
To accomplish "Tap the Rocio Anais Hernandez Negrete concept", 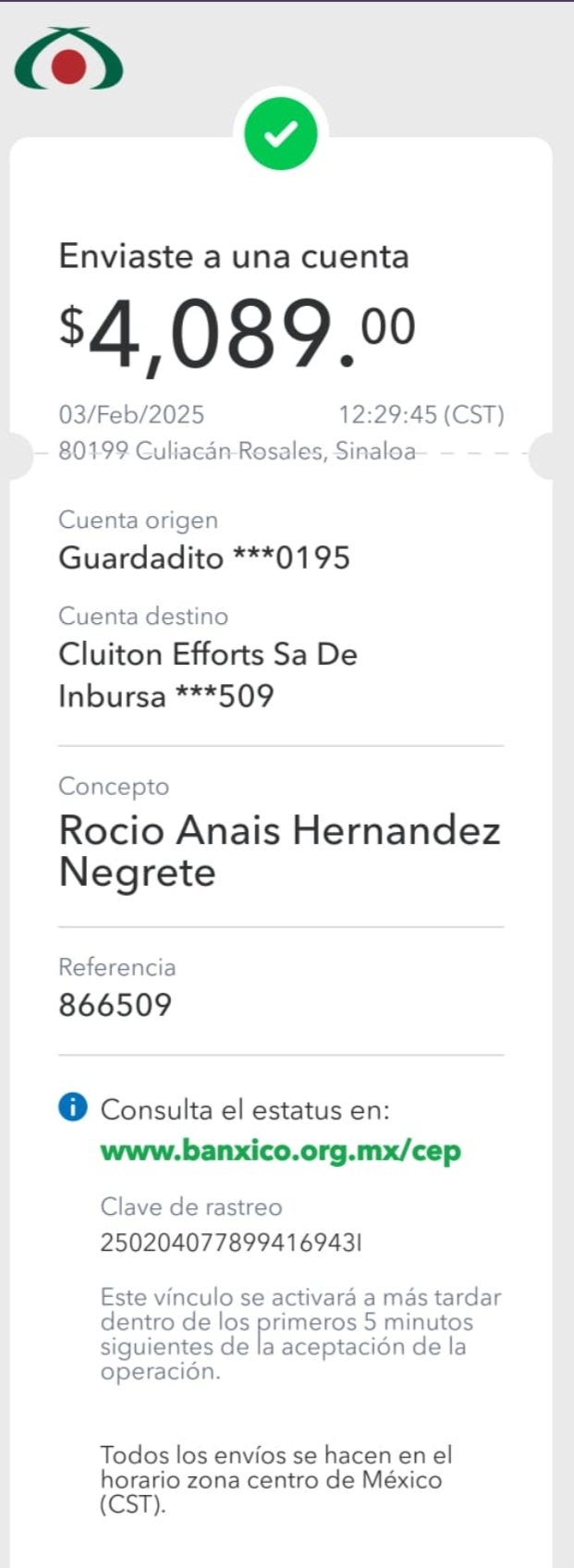I will pos(279,851).
